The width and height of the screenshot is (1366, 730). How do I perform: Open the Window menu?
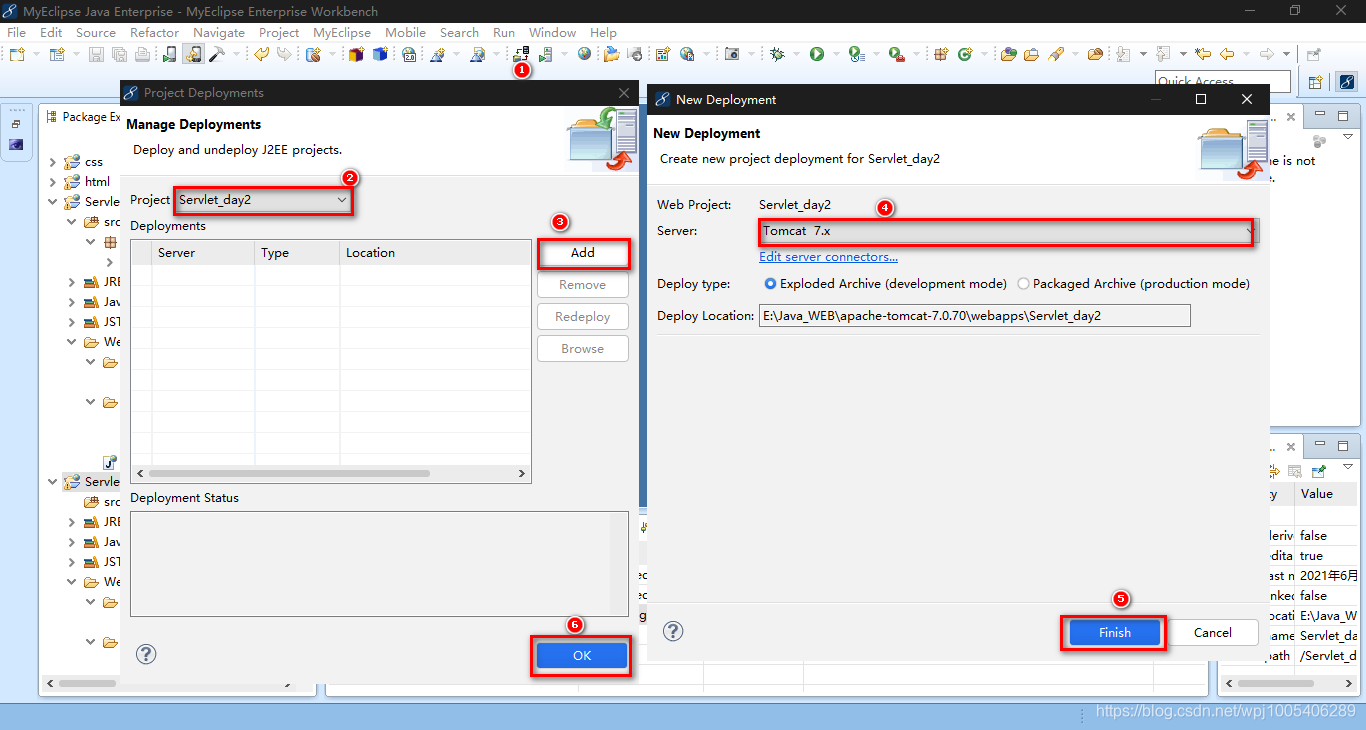[x=552, y=32]
